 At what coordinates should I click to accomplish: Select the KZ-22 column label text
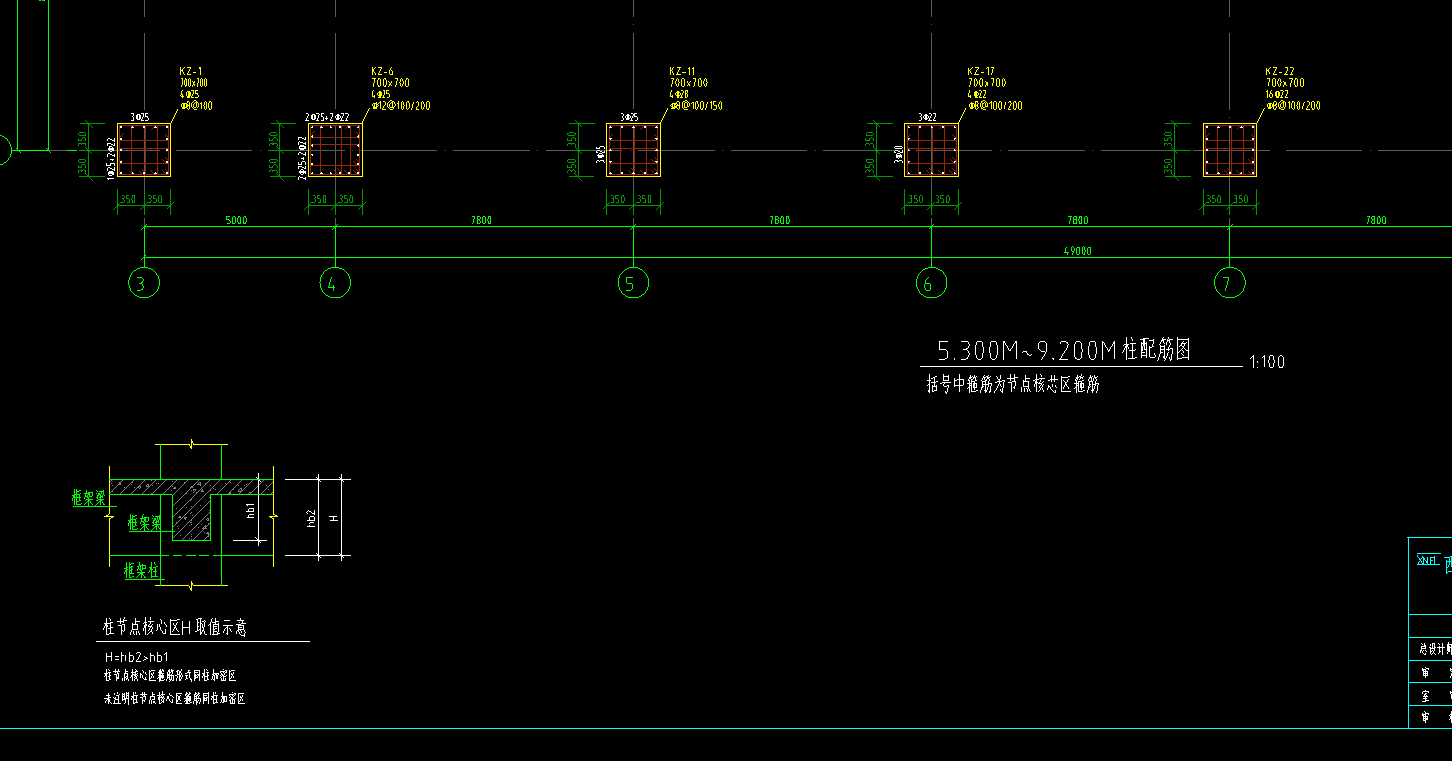point(1279,72)
